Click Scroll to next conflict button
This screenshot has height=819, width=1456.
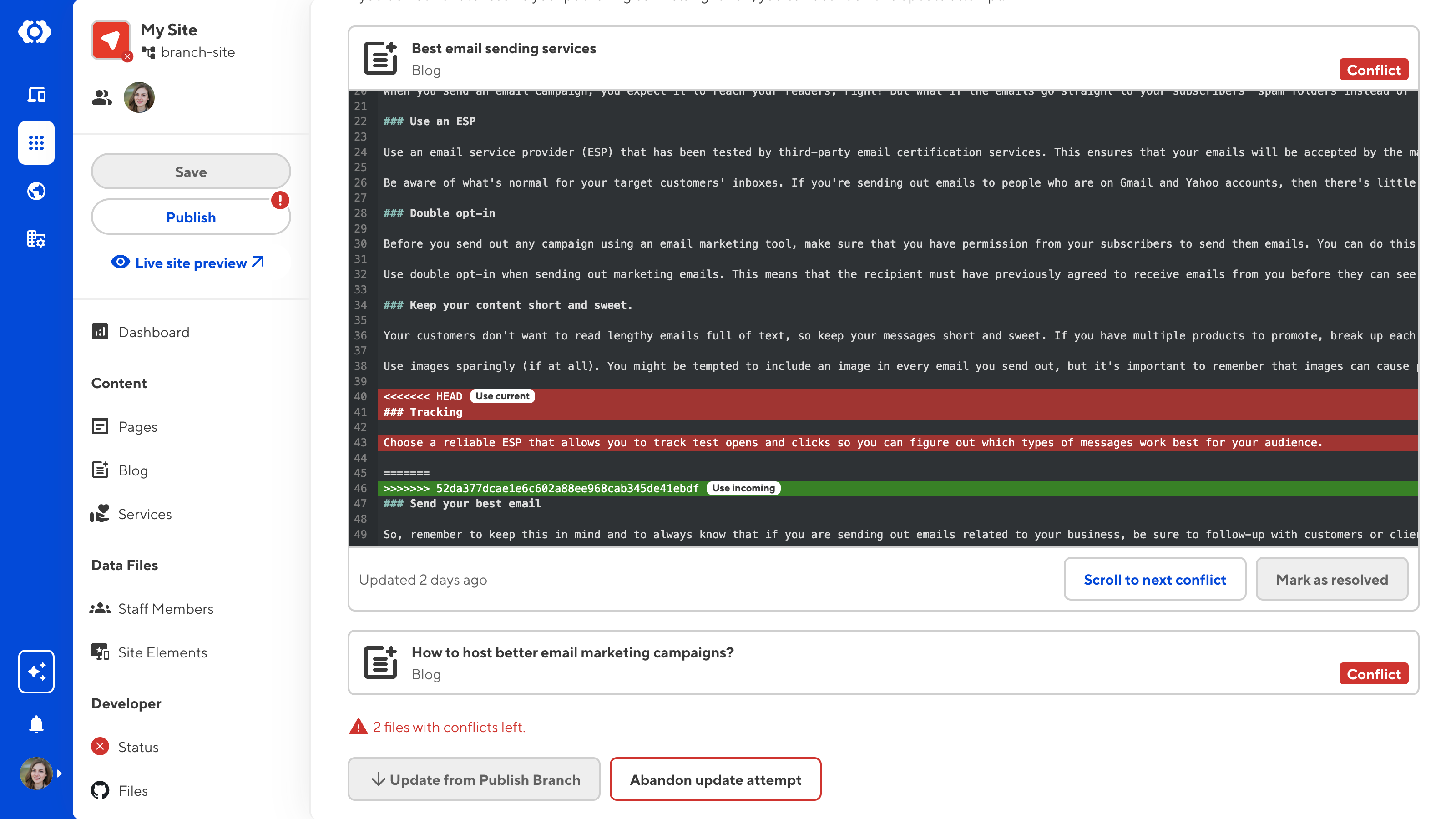coord(1154,579)
